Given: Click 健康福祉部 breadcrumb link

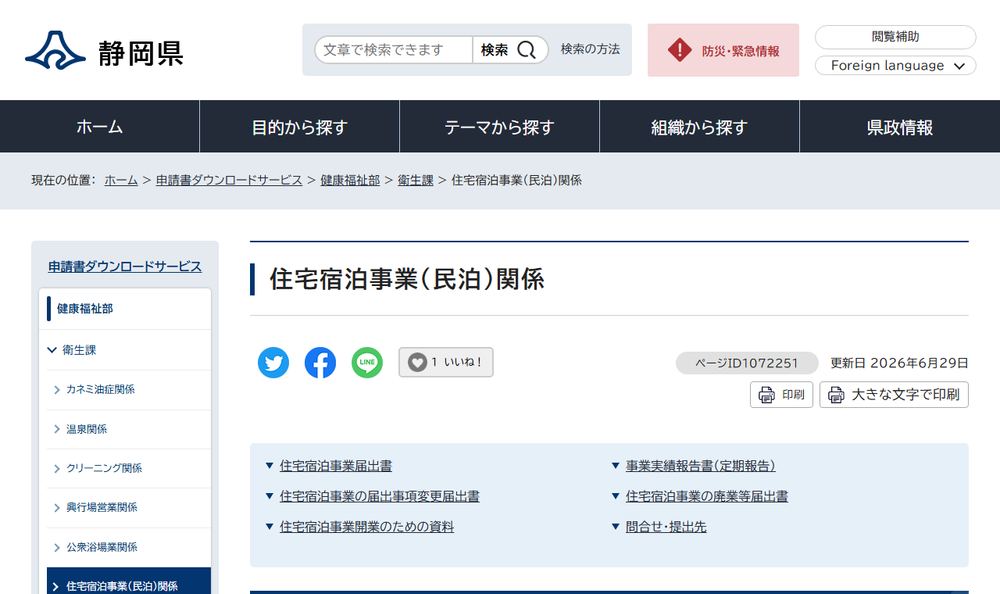Looking at the screenshot, I should [350, 180].
